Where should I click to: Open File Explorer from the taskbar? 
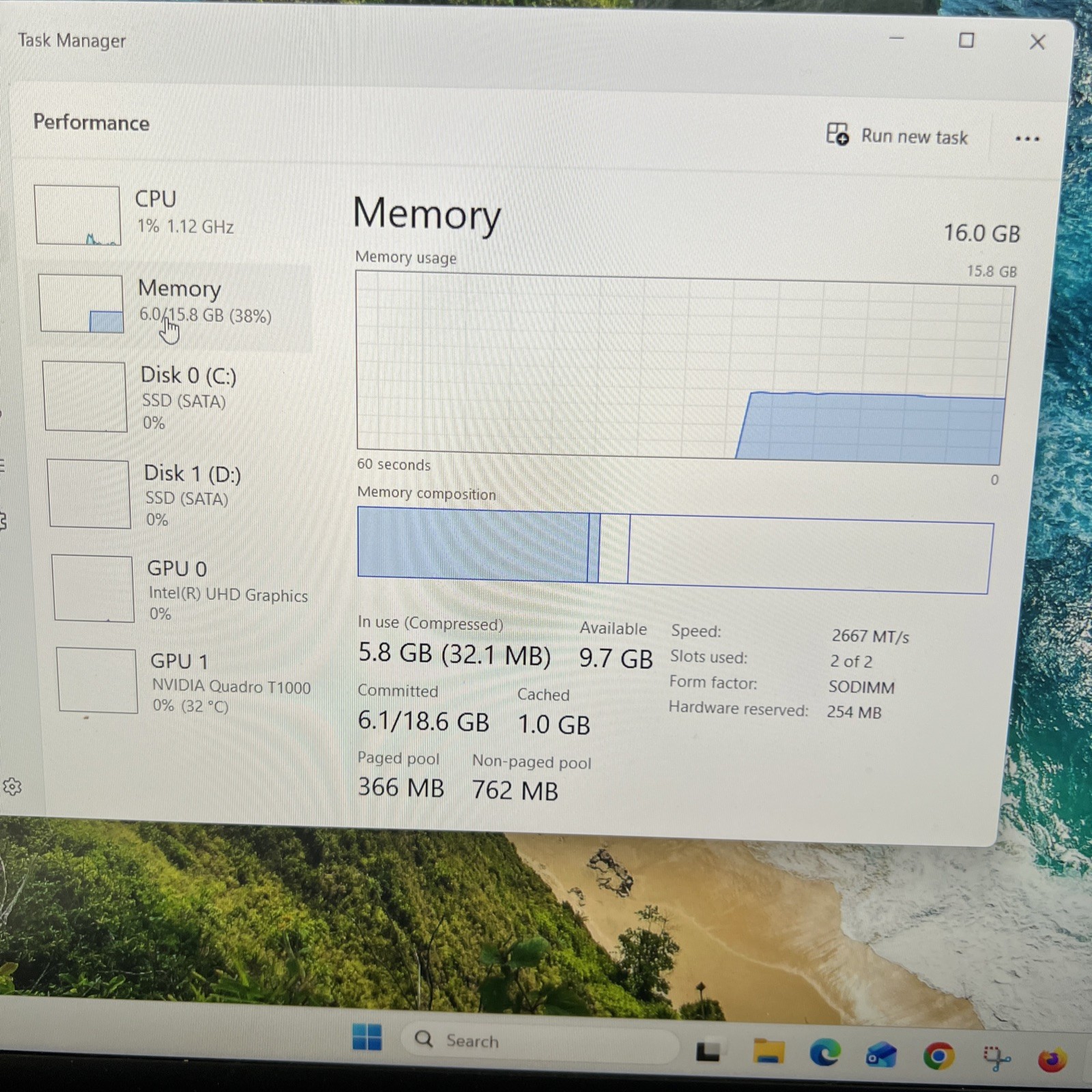click(x=768, y=1052)
